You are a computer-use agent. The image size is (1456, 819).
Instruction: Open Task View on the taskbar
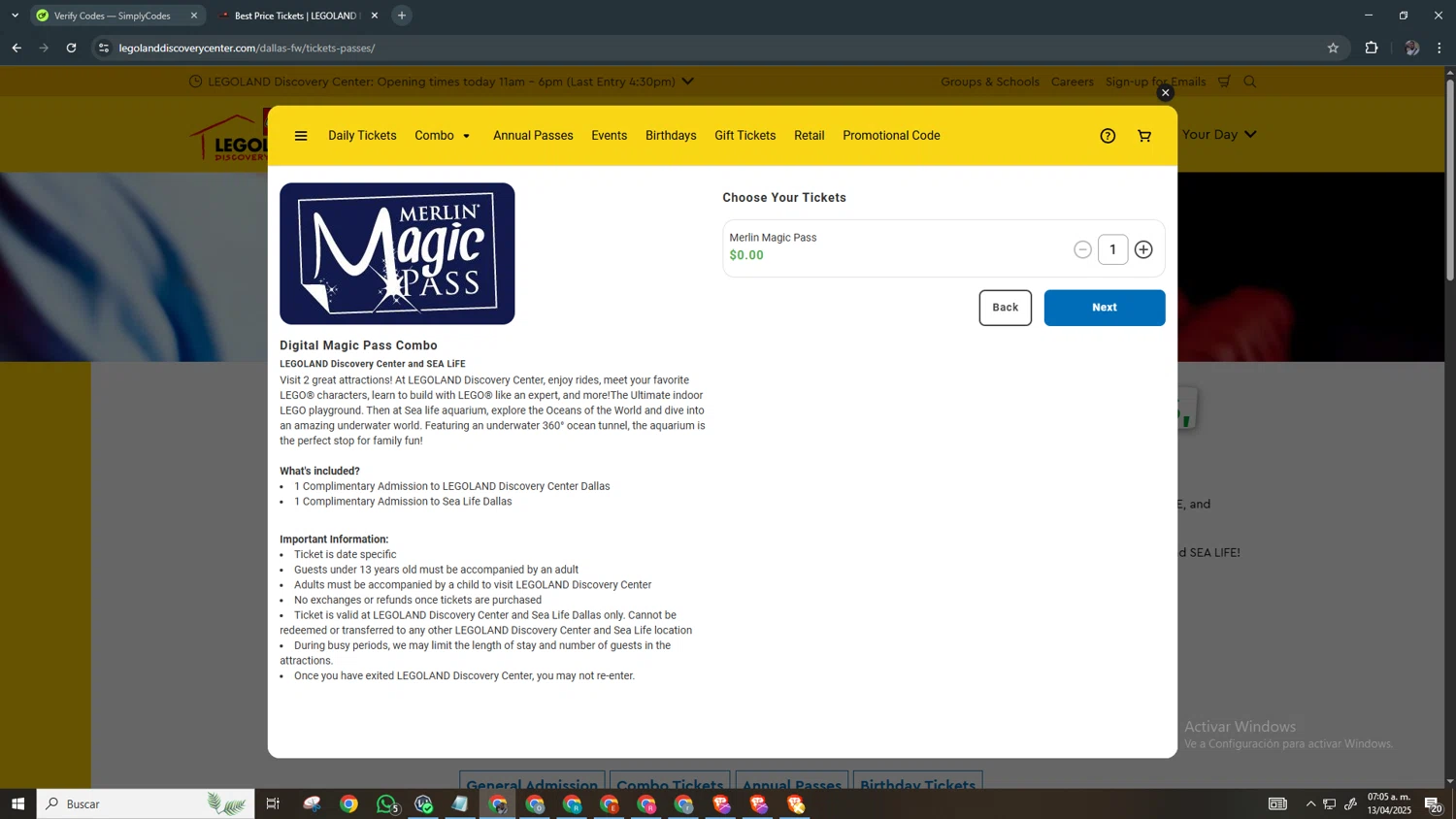click(273, 803)
